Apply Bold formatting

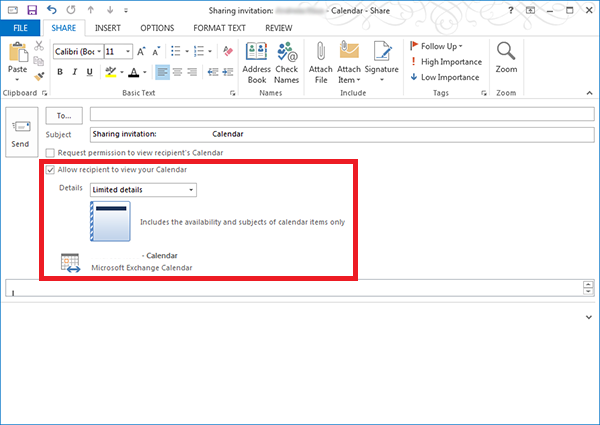(x=60, y=72)
